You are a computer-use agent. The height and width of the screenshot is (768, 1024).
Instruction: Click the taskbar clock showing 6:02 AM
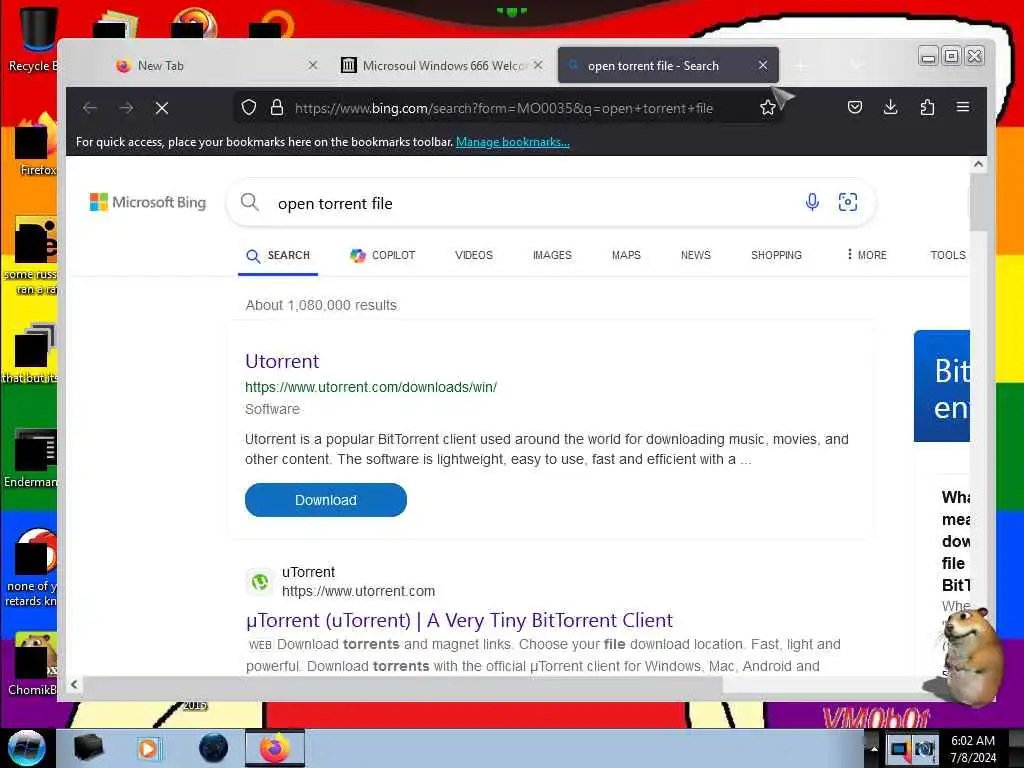coord(973,748)
